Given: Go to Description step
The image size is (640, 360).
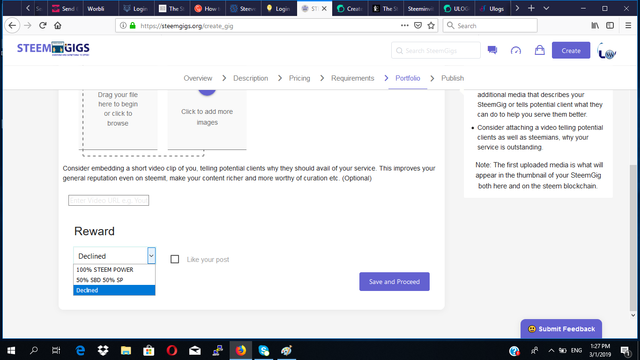Looking at the screenshot, I should (251, 78).
